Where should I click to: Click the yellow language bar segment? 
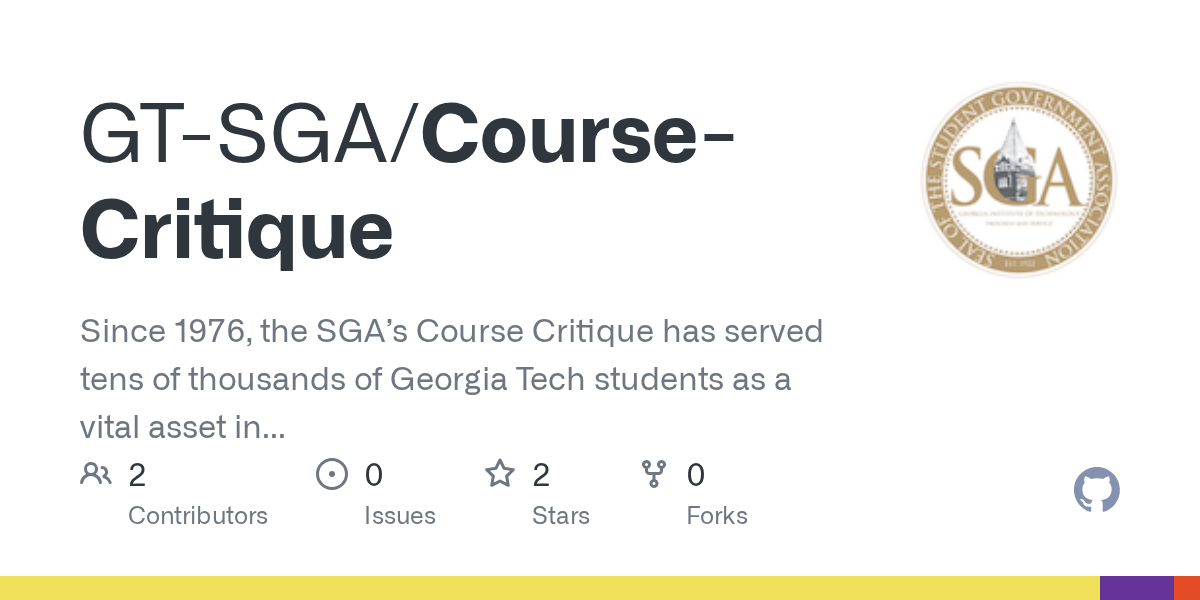click(x=550, y=588)
